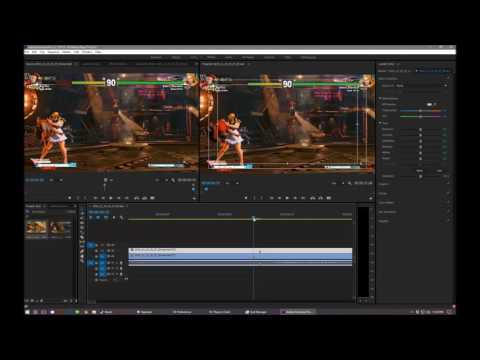Expand the HSL Secondary section
The image size is (480, 360).
click(x=387, y=212)
